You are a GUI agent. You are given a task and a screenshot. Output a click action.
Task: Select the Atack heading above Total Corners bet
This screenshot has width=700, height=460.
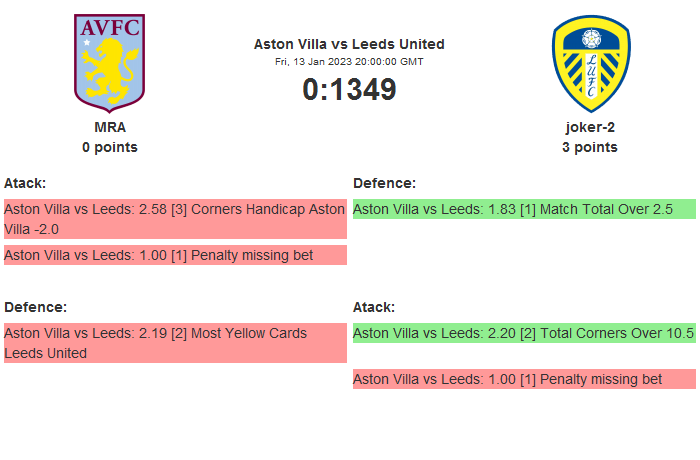click(374, 307)
